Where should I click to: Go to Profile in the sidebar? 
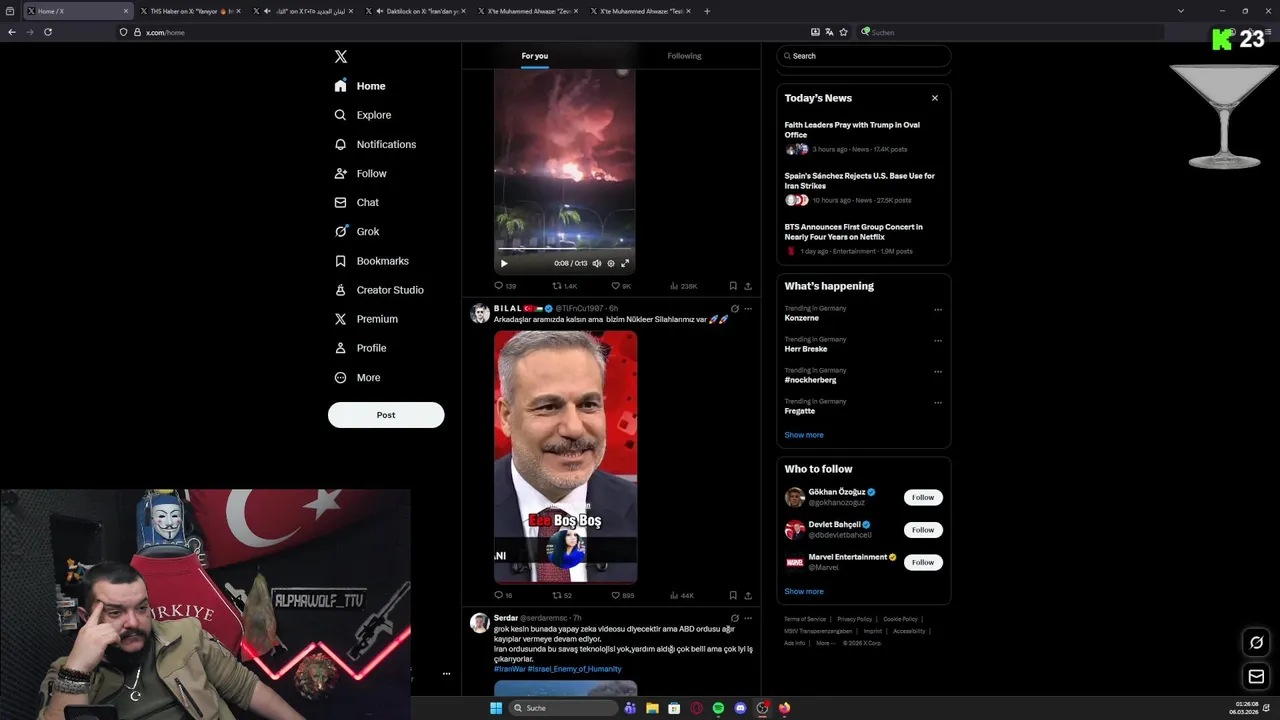click(360, 348)
